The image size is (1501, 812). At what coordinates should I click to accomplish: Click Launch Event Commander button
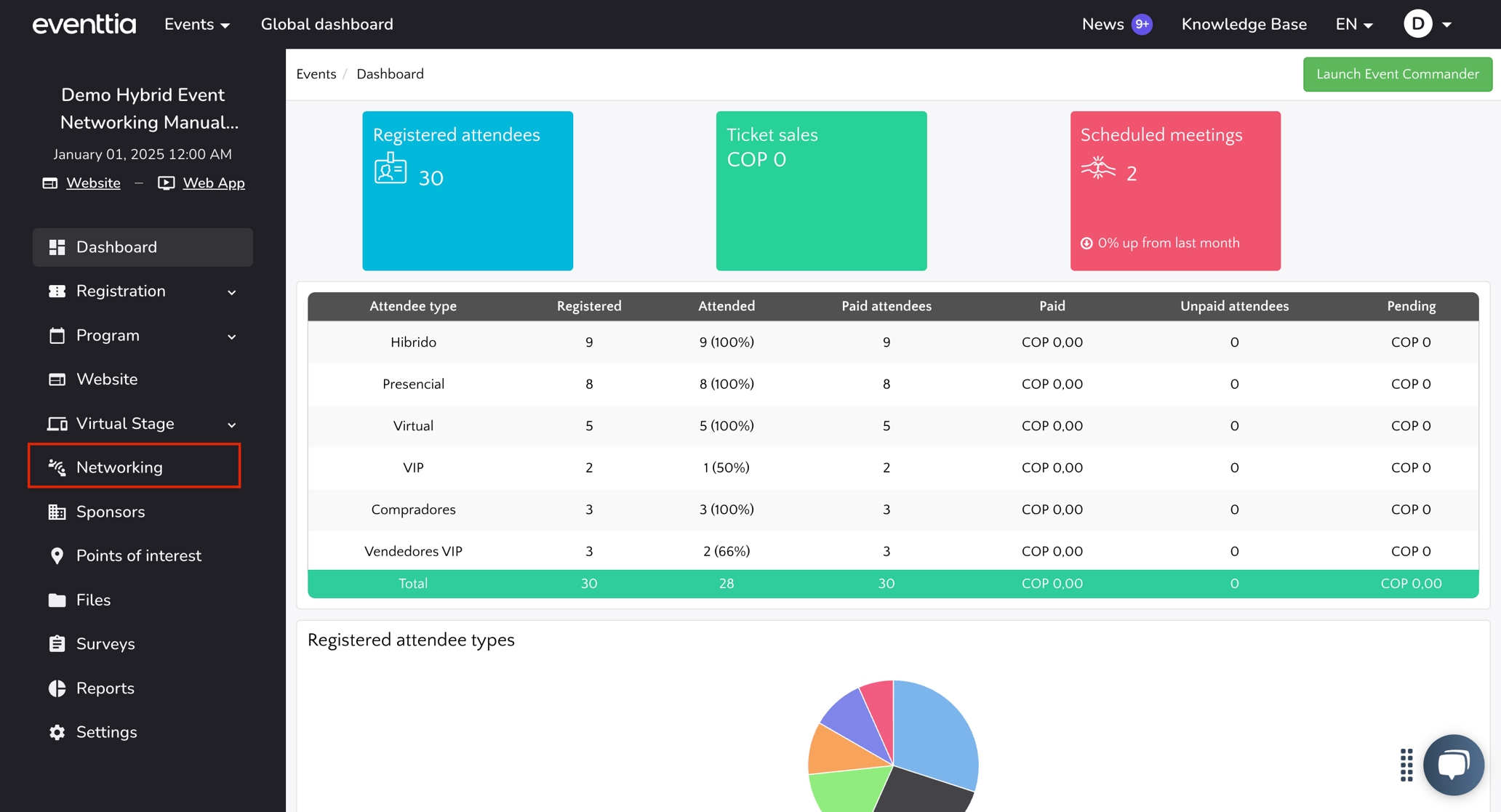coord(1397,74)
